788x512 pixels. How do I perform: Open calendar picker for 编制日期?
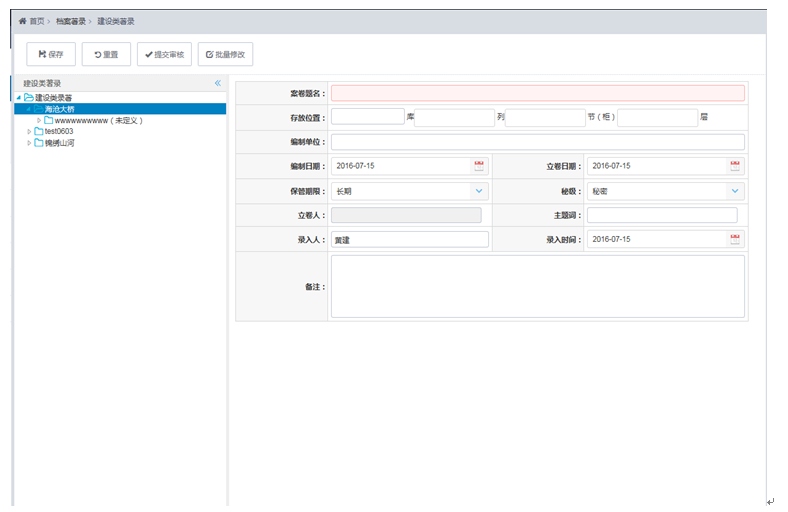pos(479,166)
